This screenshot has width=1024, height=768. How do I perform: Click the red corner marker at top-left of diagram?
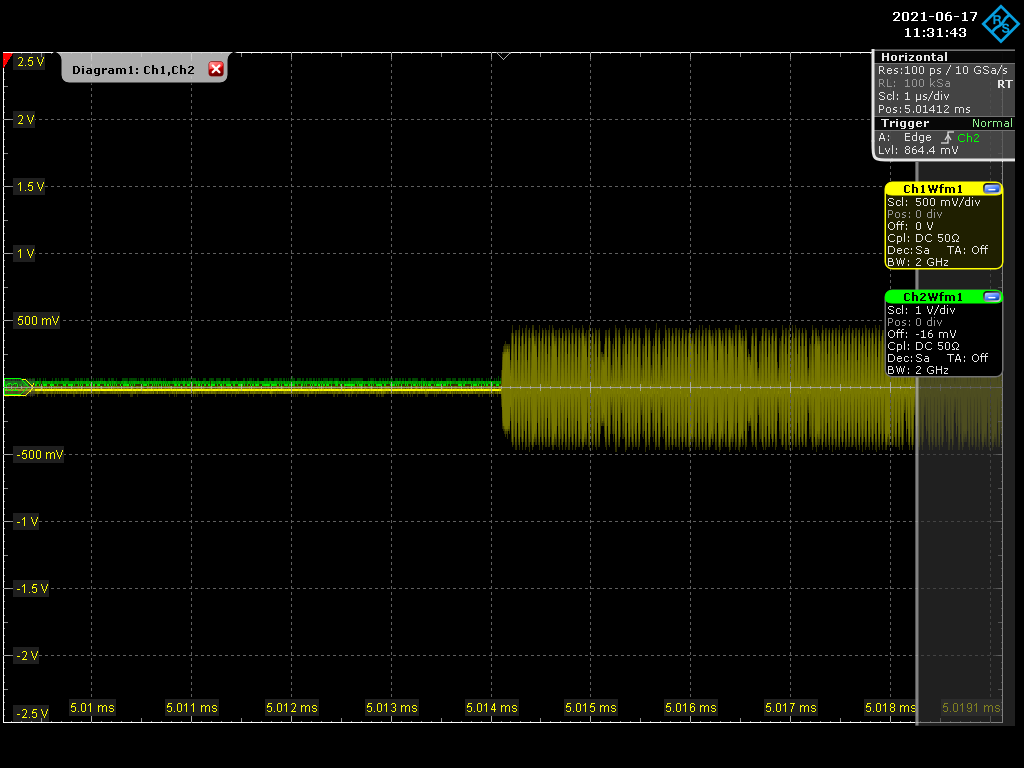point(8,61)
